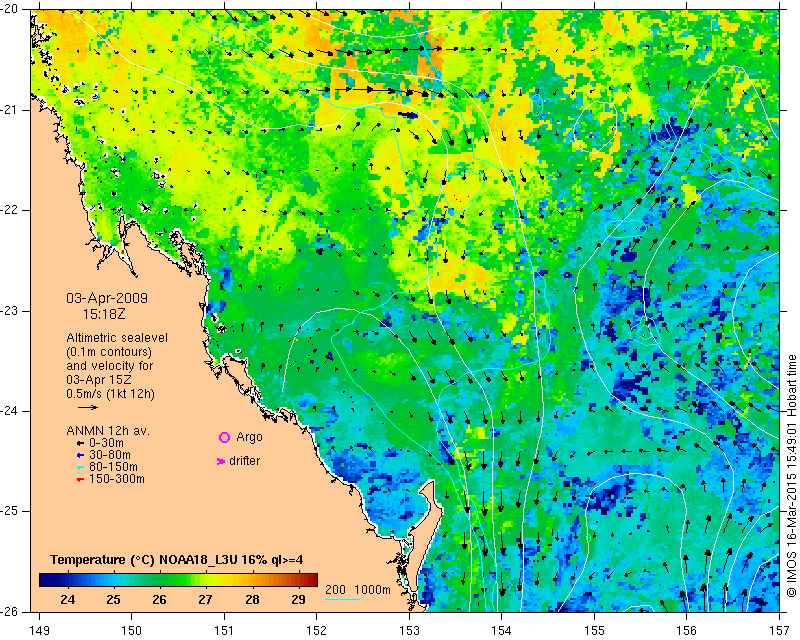Click the red 150-300m arrow legend symbol

click(80, 480)
